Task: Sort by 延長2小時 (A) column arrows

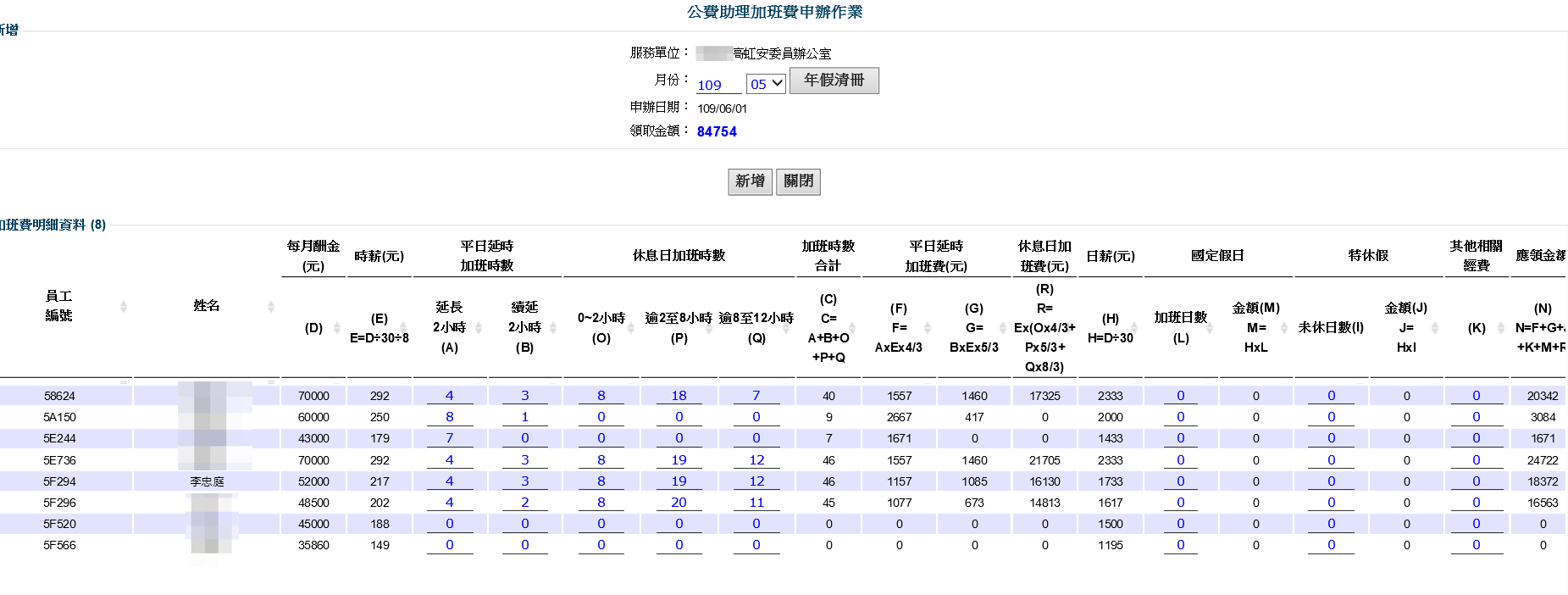Action: point(478,328)
